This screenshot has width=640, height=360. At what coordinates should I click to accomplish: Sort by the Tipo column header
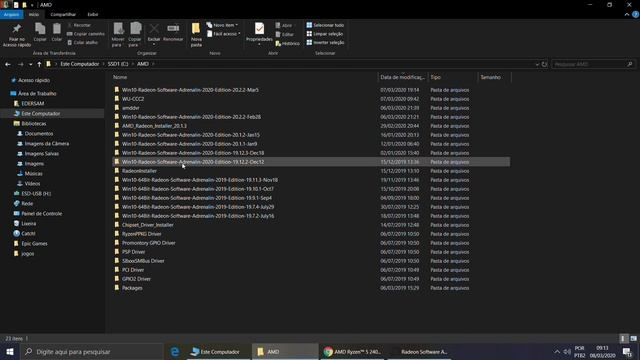point(436,77)
